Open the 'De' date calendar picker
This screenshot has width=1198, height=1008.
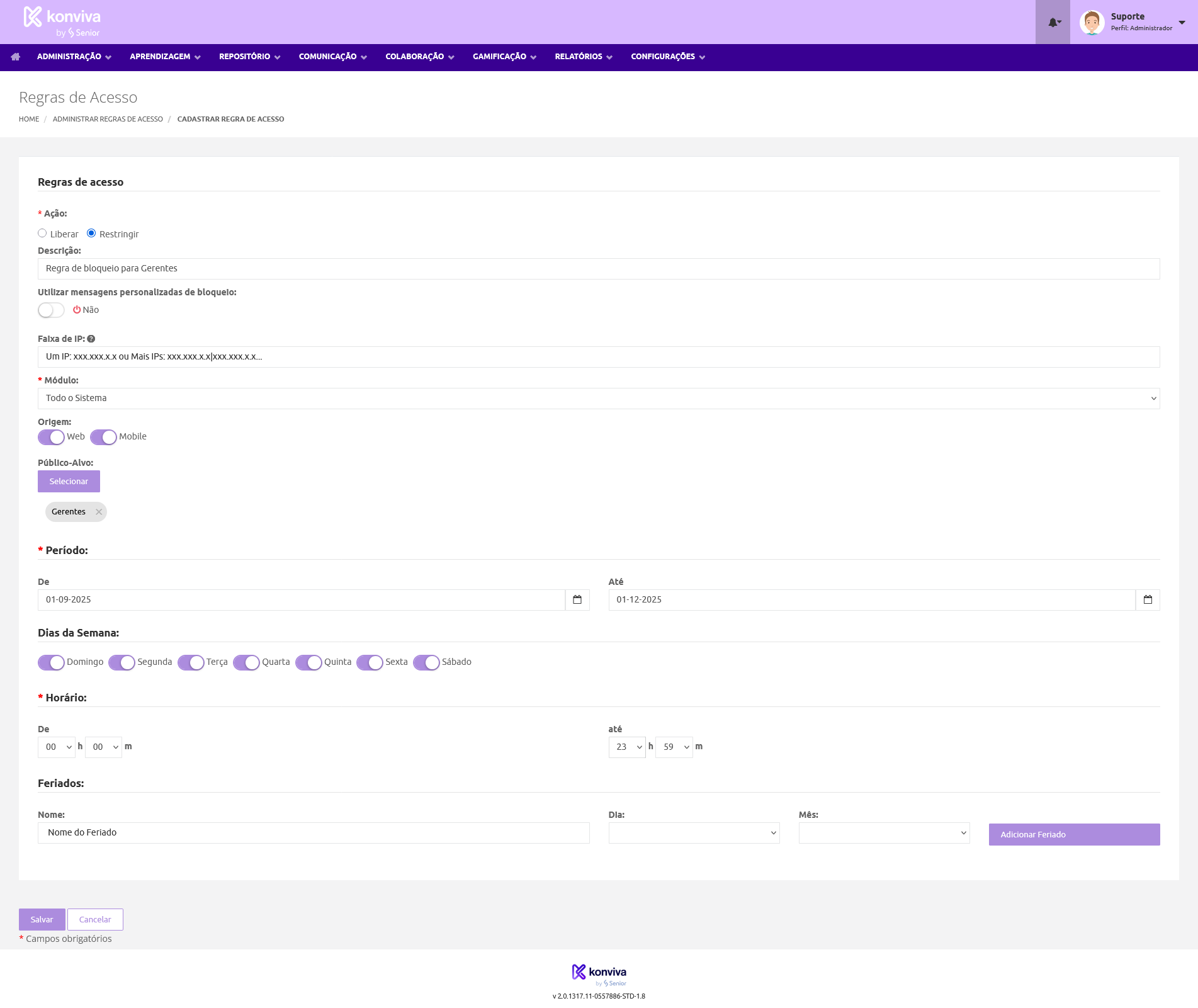[x=577, y=599]
